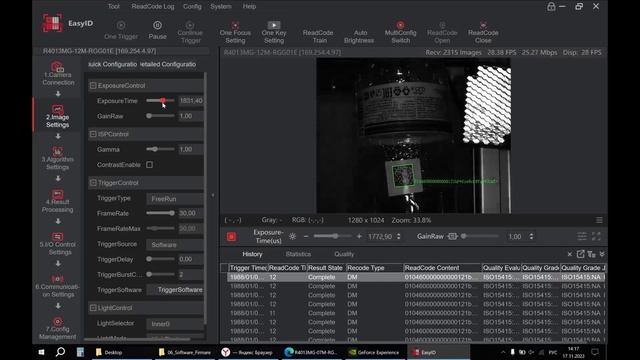Open step 7 Config Management
640x360 pixels.
click(58, 328)
